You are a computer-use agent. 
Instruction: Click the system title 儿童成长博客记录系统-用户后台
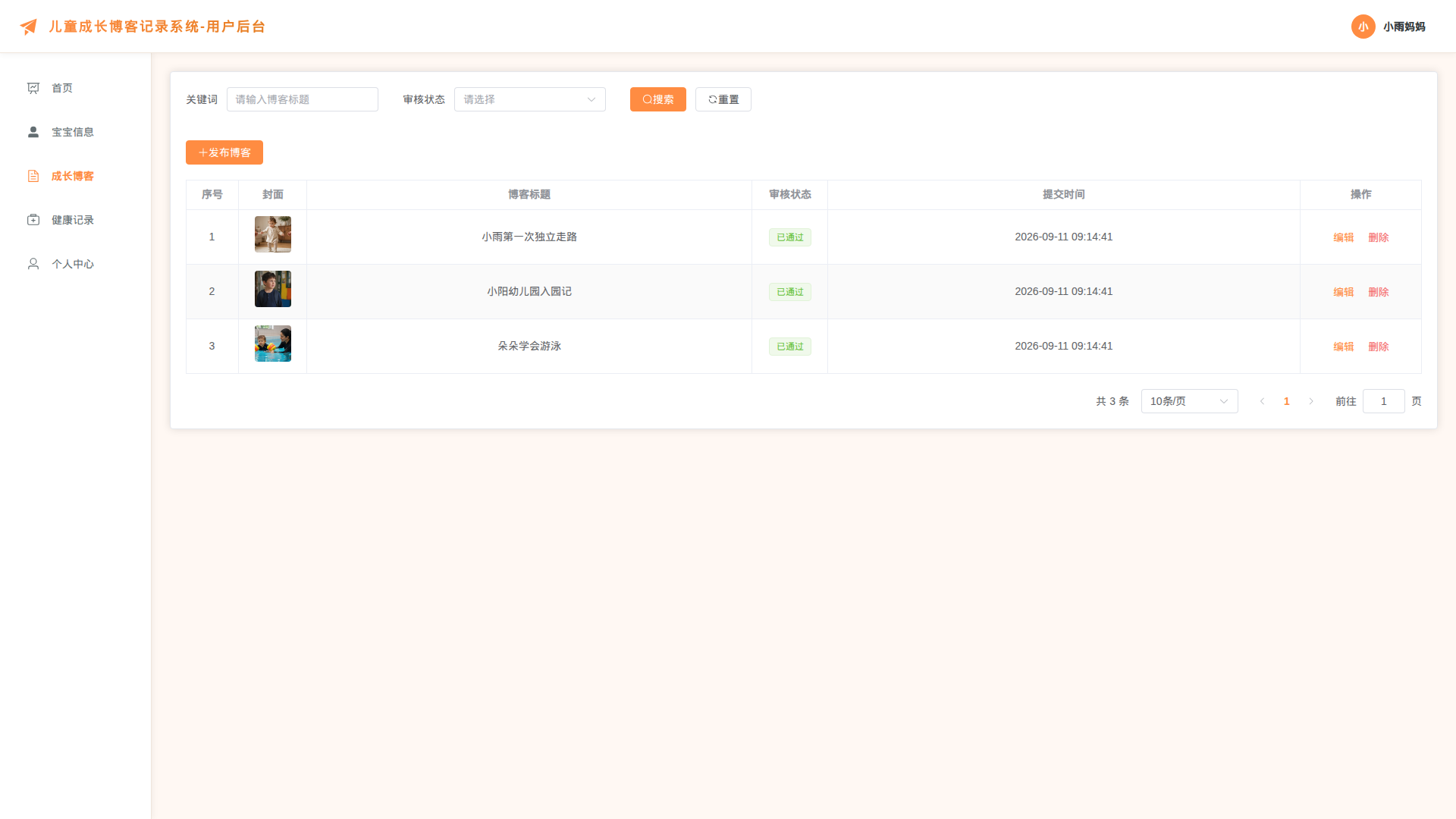coord(157,27)
